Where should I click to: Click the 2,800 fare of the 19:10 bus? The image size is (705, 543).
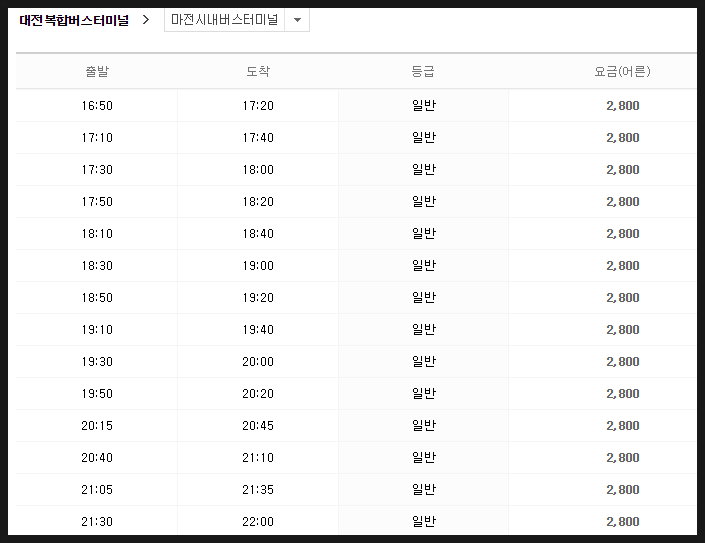point(623,329)
